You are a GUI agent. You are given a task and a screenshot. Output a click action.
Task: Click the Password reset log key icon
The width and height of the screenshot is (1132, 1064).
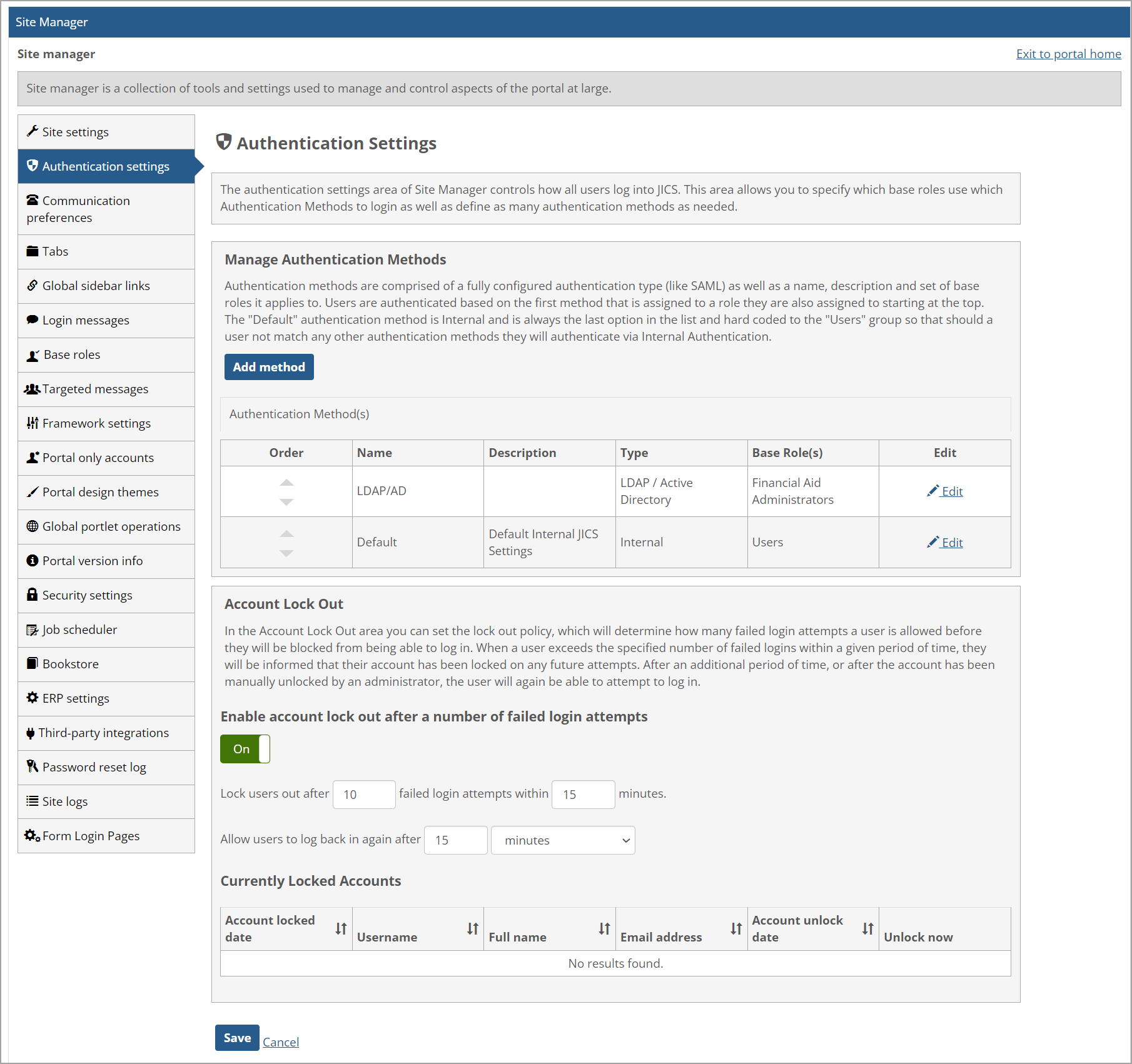pyautogui.click(x=33, y=766)
